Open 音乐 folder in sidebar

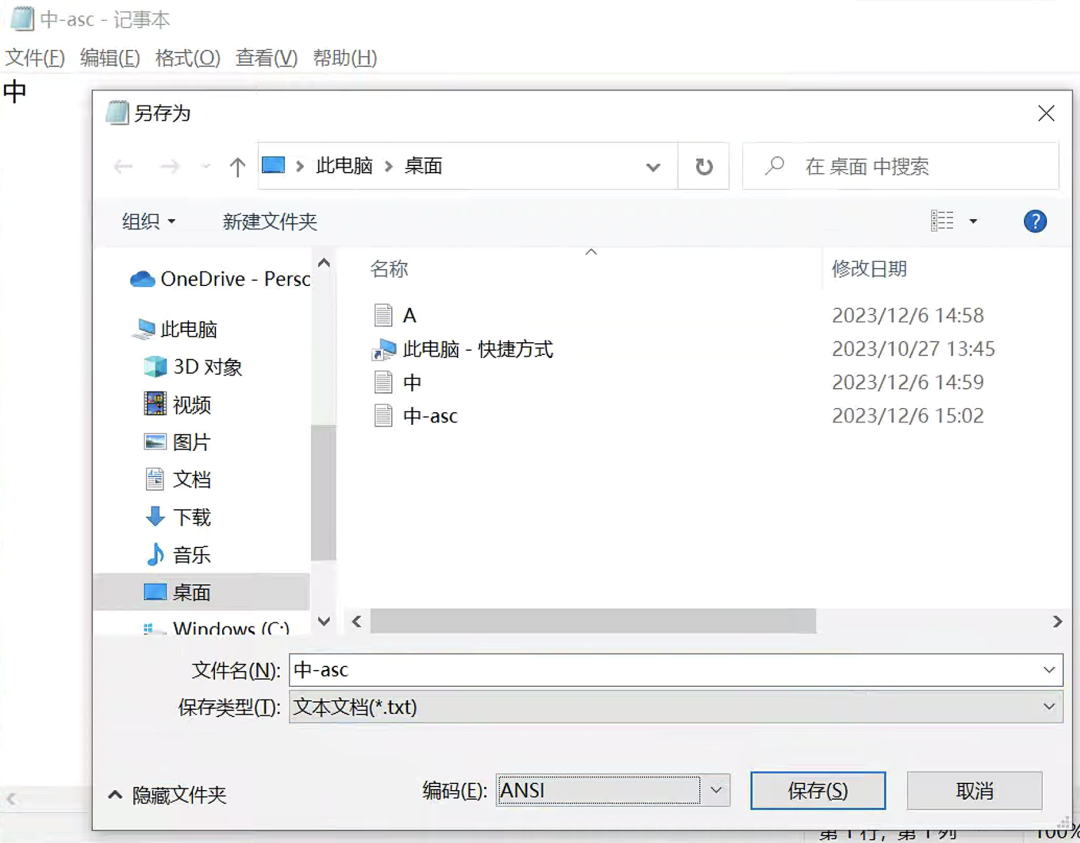178,554
